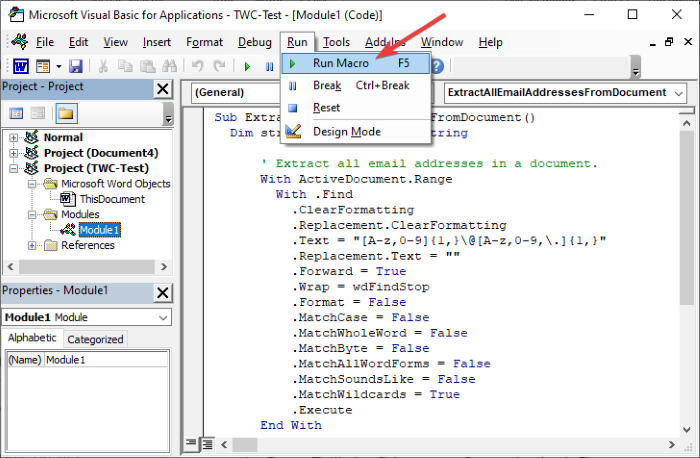The height and width of the screenshot is (458, 700).
Task: Toggle Folders button in Project panel
Action: [x=66, y=113]
